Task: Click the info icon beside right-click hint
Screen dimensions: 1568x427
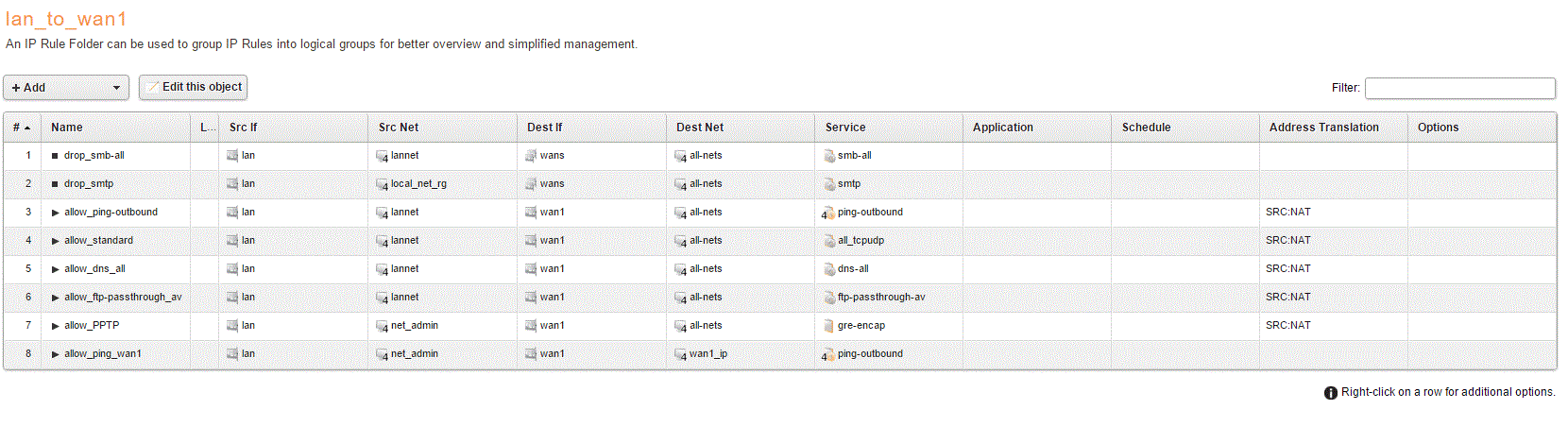Action: pyautogui.click(x=1331, y=393)
